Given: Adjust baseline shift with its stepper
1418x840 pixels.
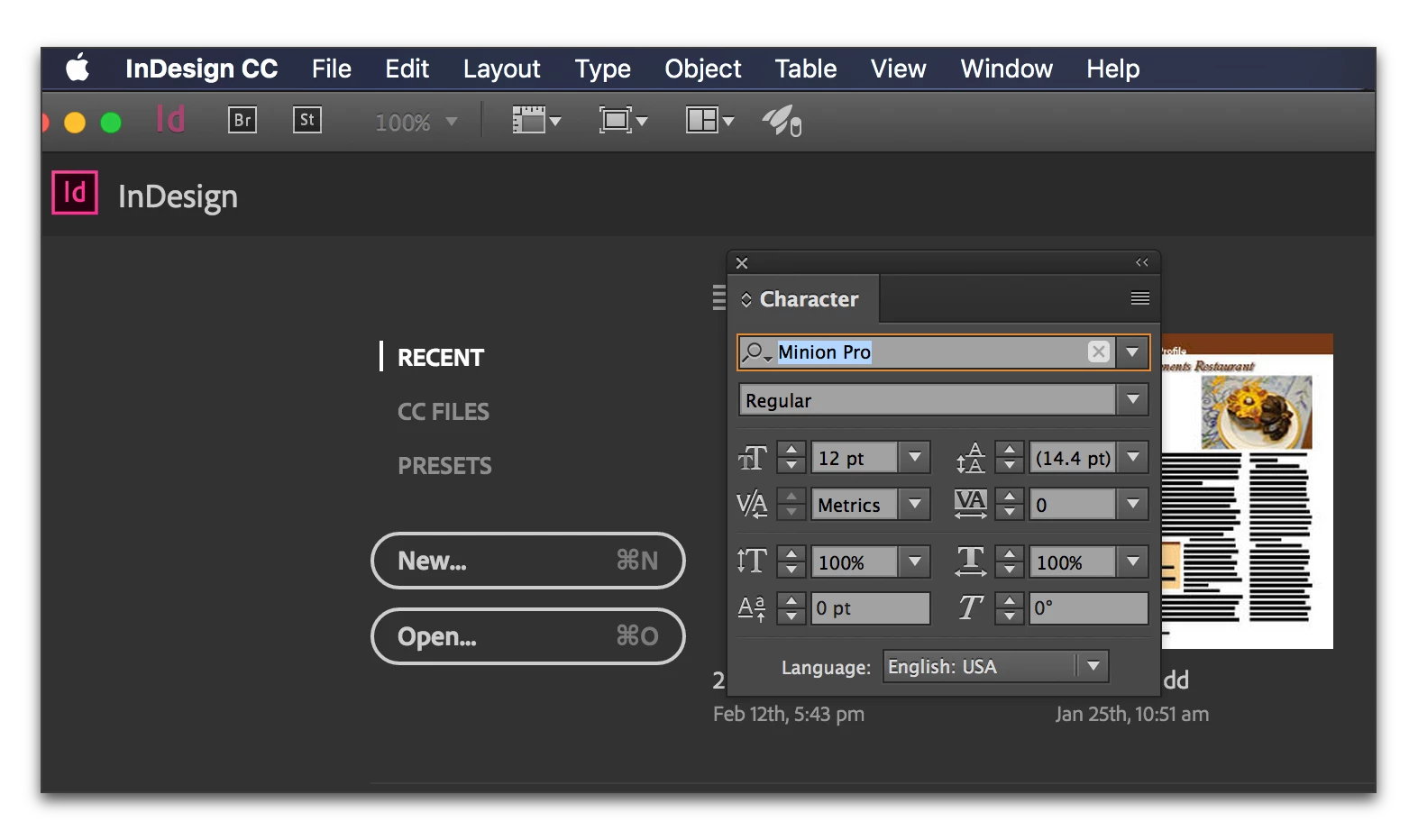Looking at the screenshot, I should tap(791, 608).
